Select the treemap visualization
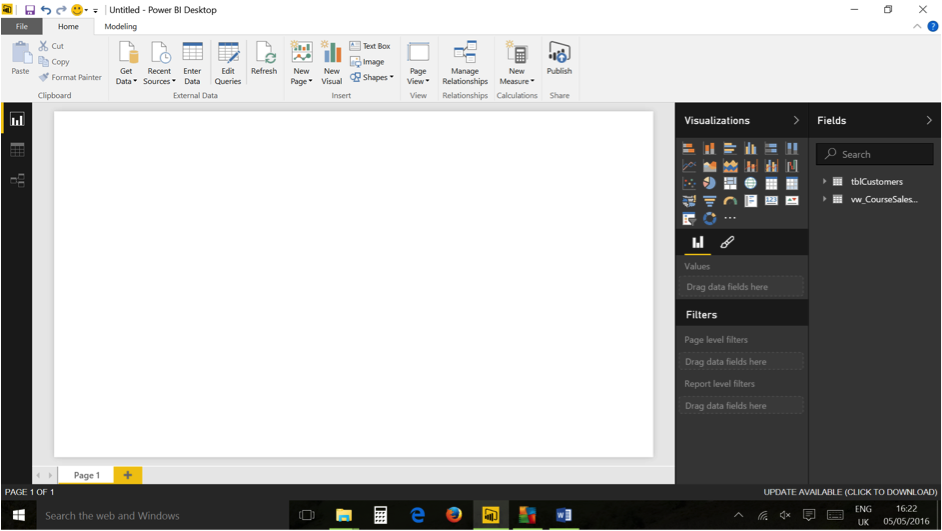Screen dimensions: 942x531 pos(730,183)
